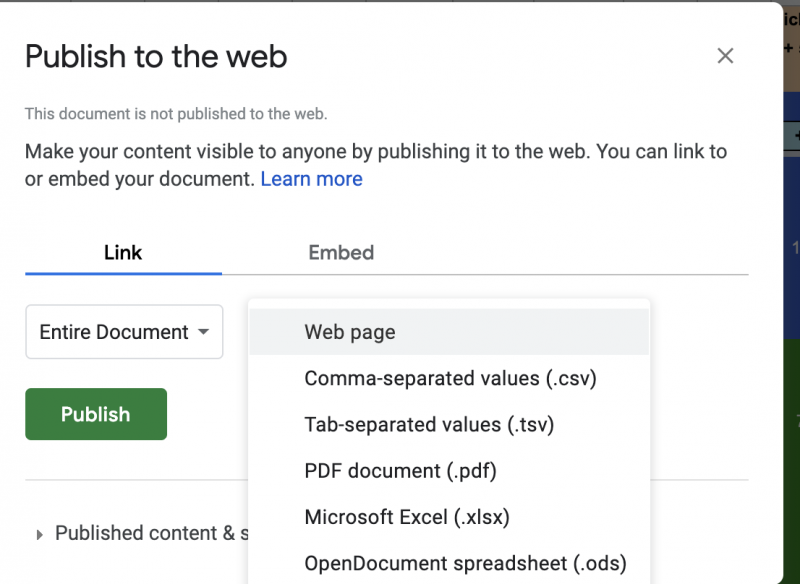Open the Learn more link
The image size is (800, 584).
coord(311,179)
